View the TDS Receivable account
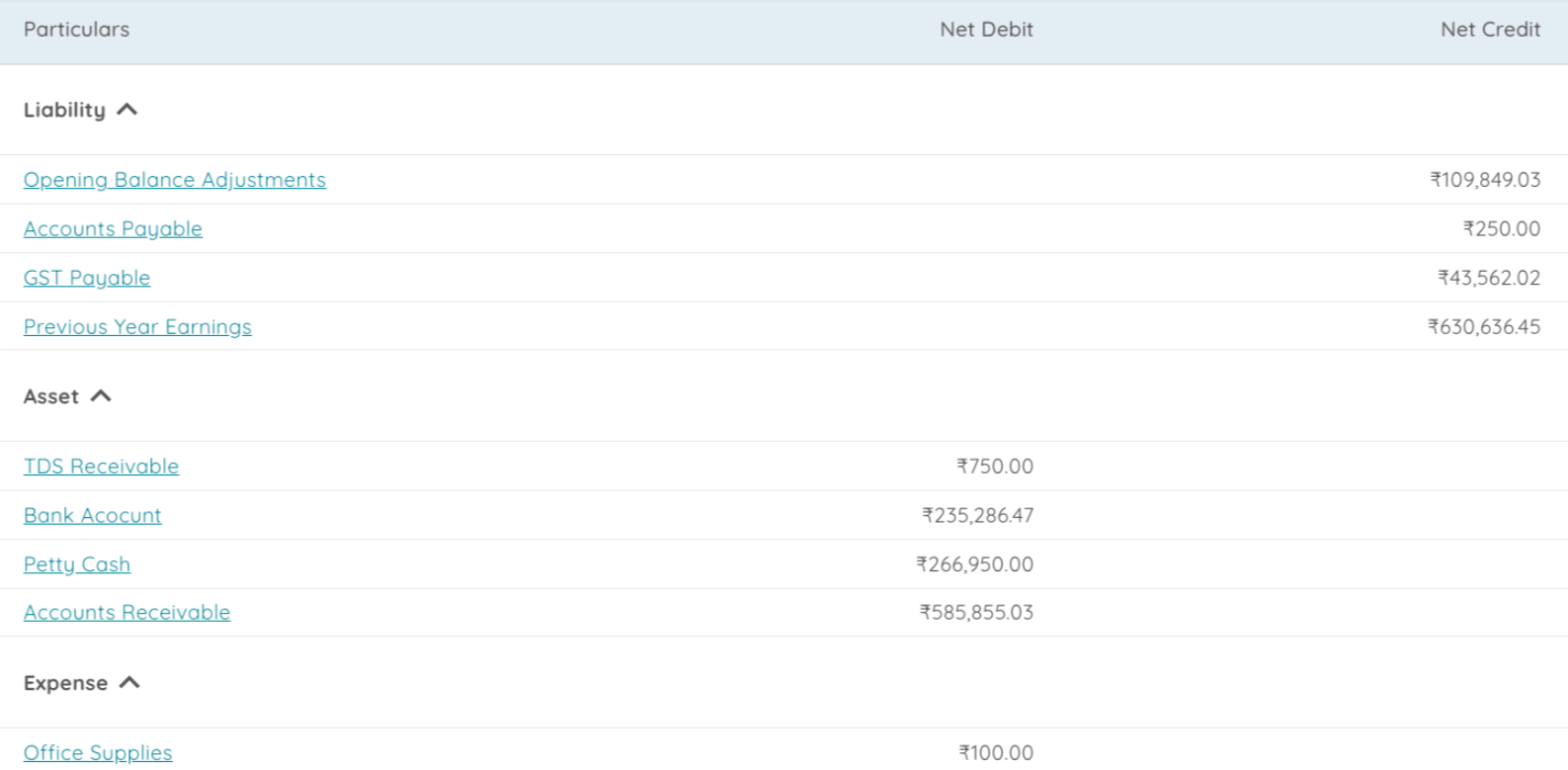Image resolution: width=1568 pixels, height=770 pixels. (101, 467)
